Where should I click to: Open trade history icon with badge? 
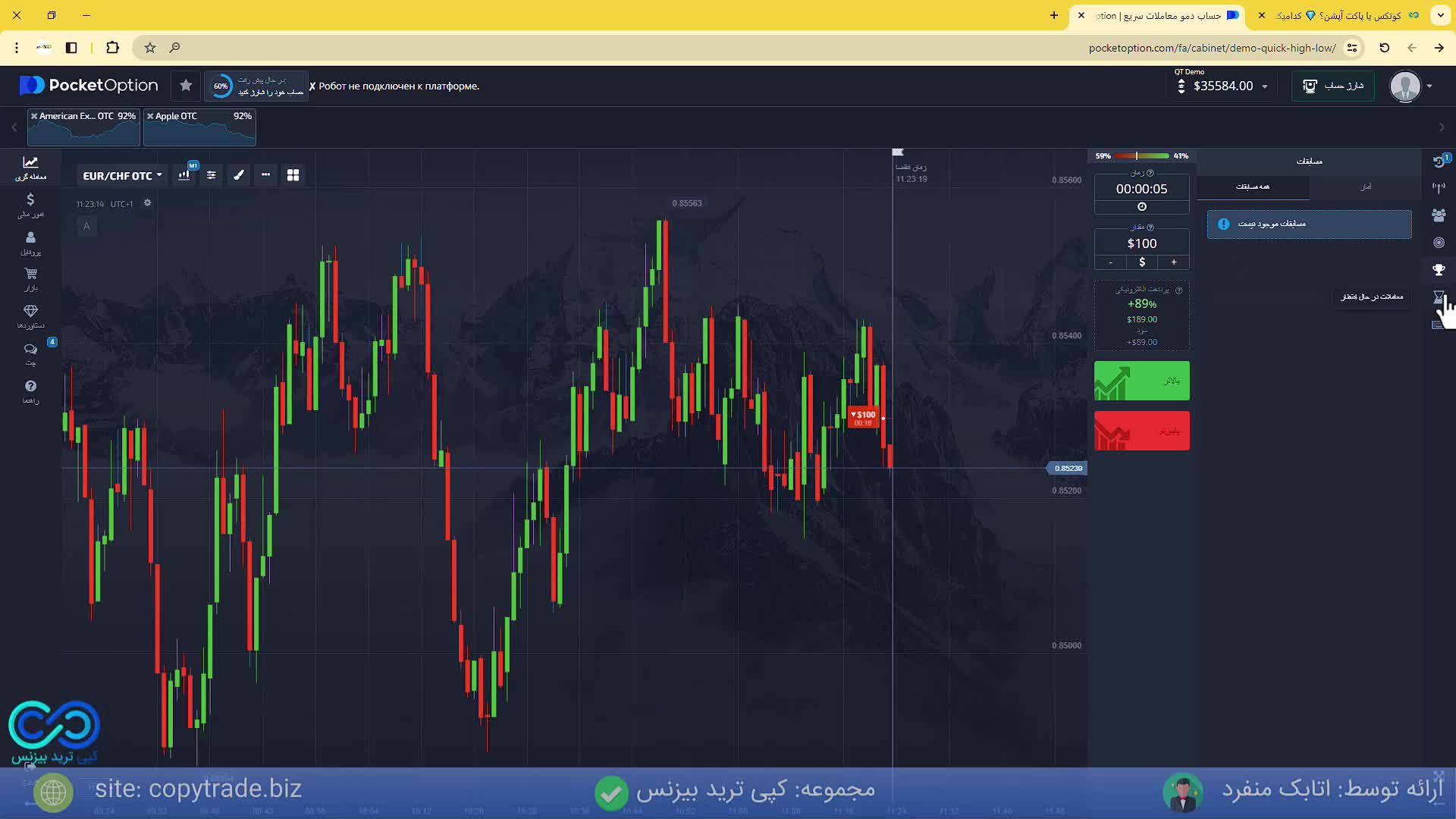[x=1439, y=161]
